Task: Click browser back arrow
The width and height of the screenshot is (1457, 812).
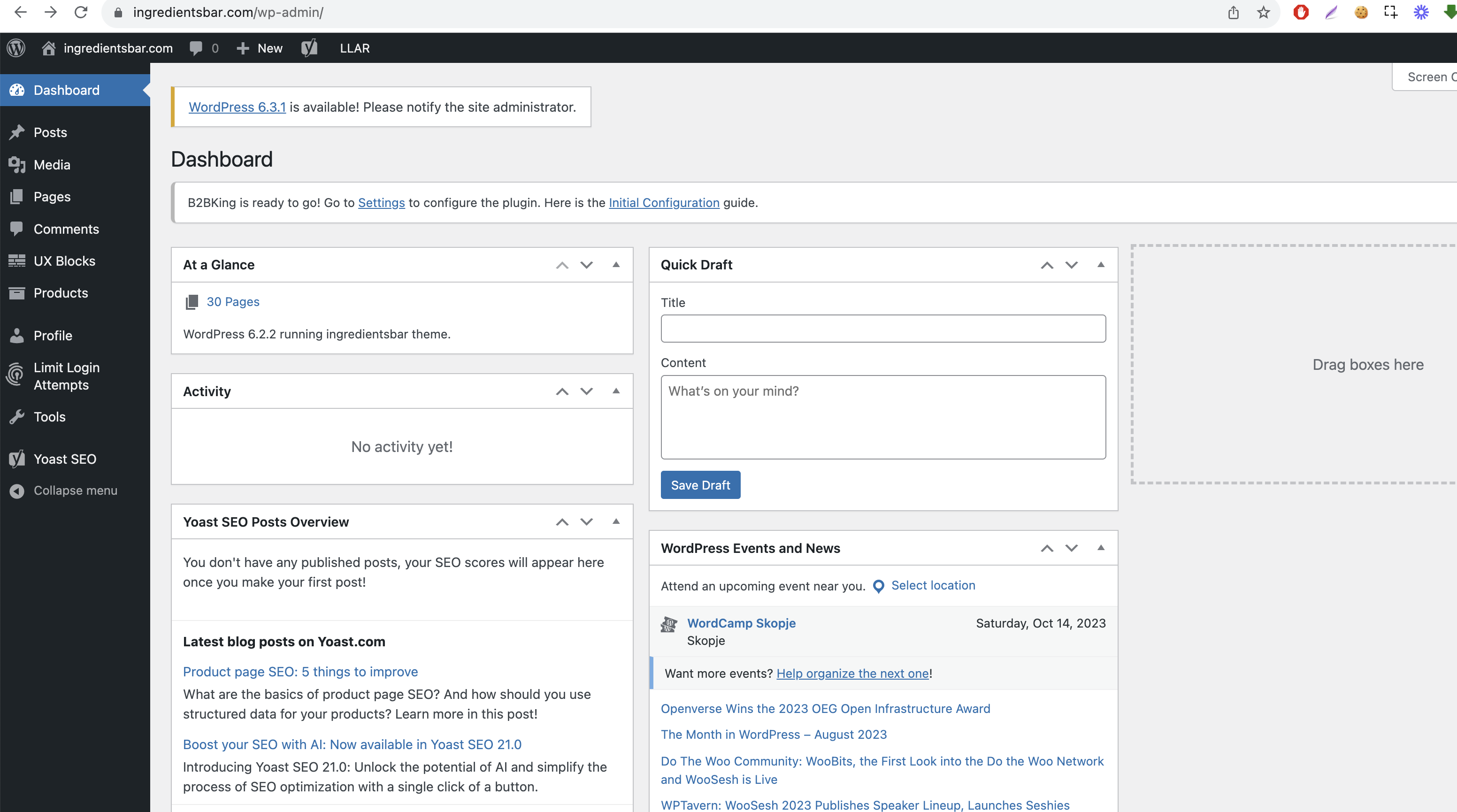Action: click(20, 12)
